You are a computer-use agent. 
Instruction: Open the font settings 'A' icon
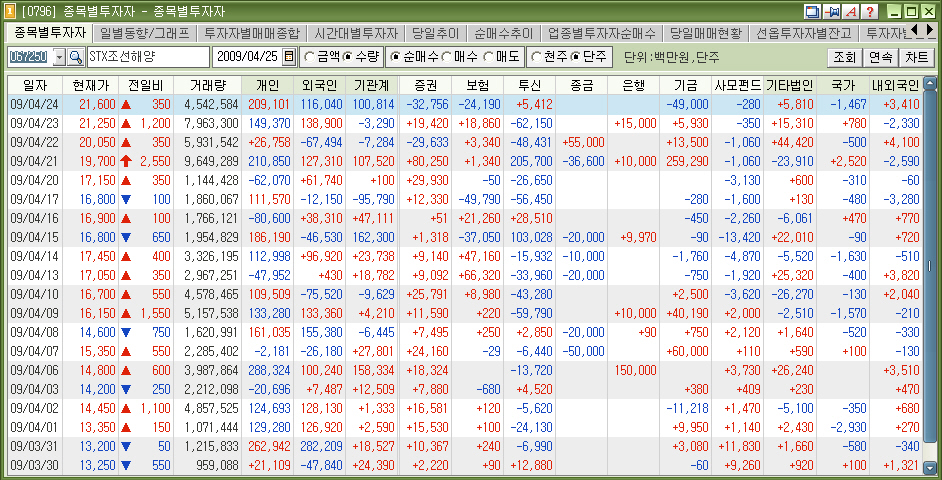click(851, 12)
